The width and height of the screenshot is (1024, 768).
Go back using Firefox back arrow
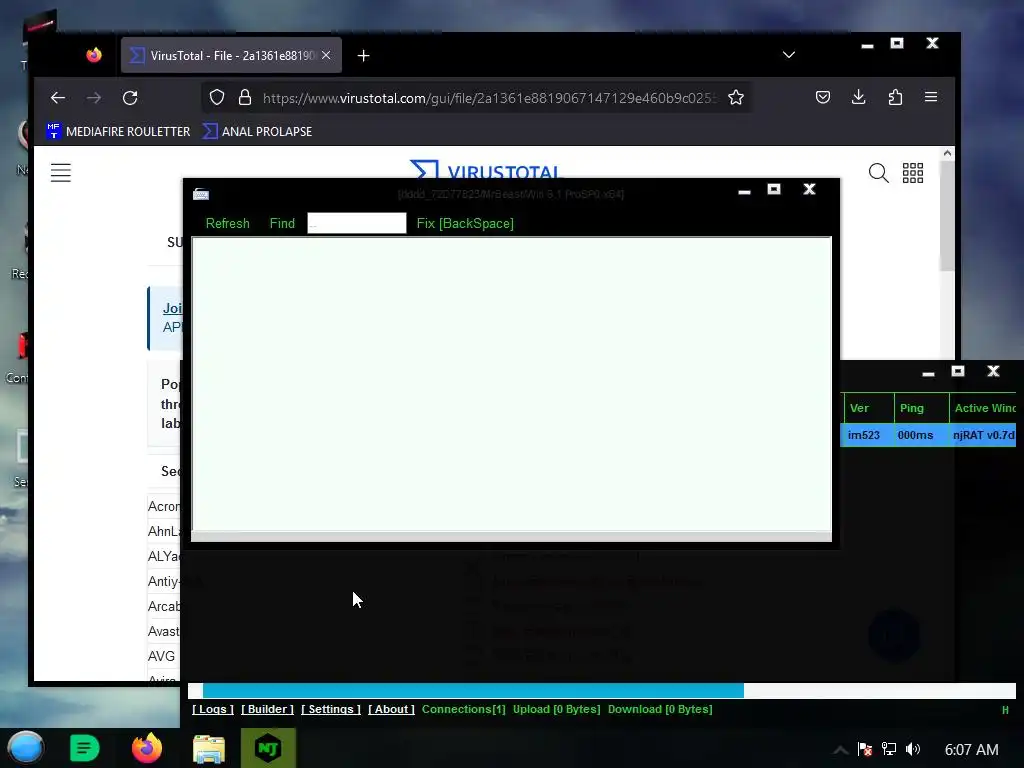[58, 98]
